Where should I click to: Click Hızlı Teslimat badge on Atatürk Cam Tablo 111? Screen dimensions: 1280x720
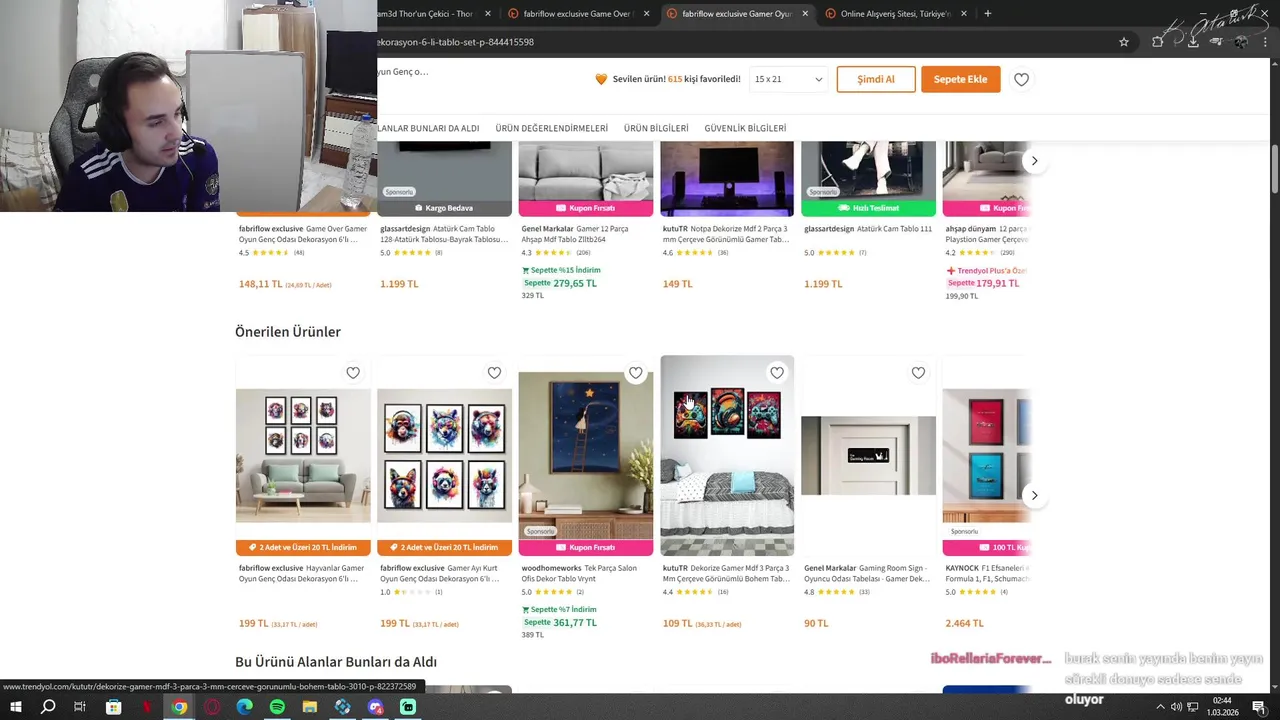click(868, 208)
